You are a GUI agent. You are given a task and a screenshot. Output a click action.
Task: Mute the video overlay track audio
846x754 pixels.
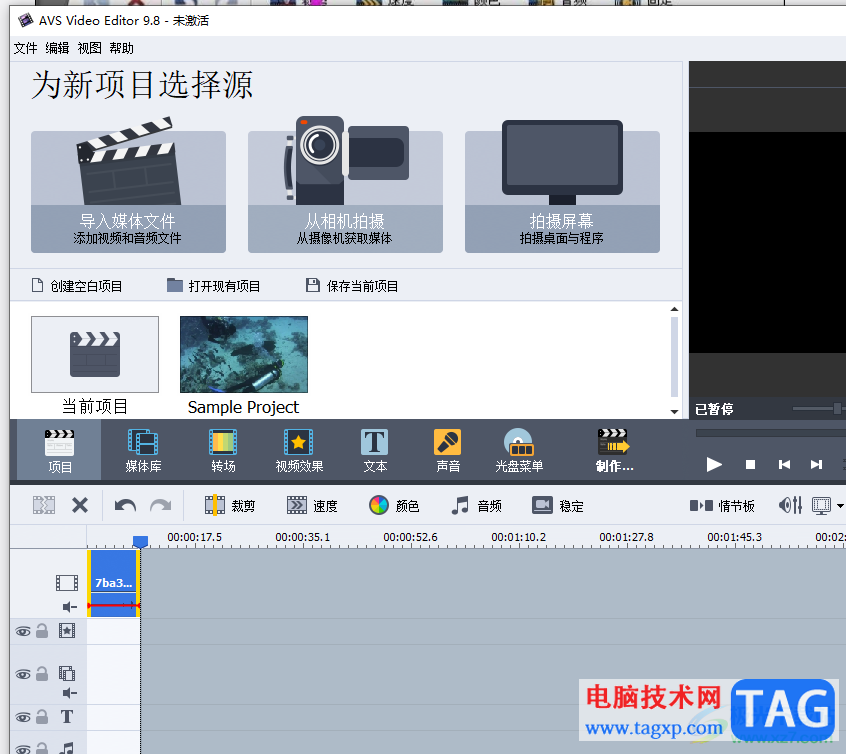point(70,693)
